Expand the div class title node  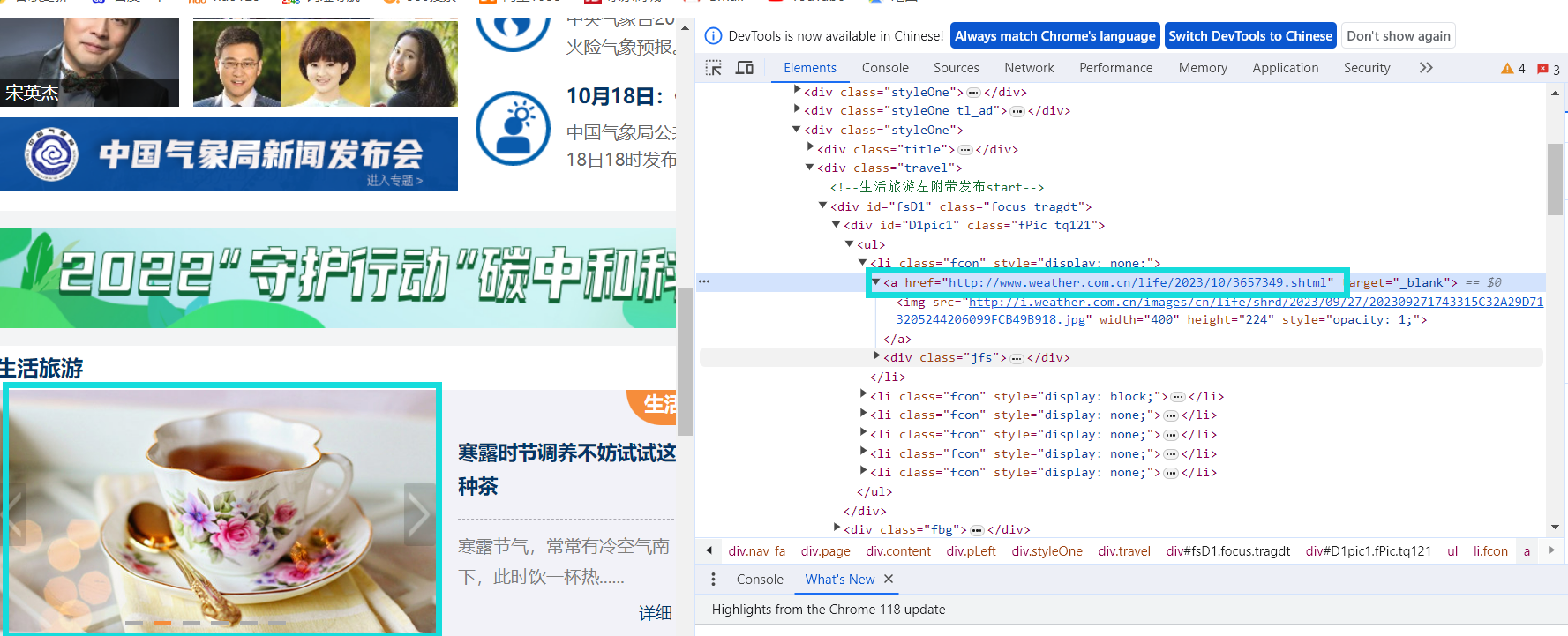(x=811, y=147)
